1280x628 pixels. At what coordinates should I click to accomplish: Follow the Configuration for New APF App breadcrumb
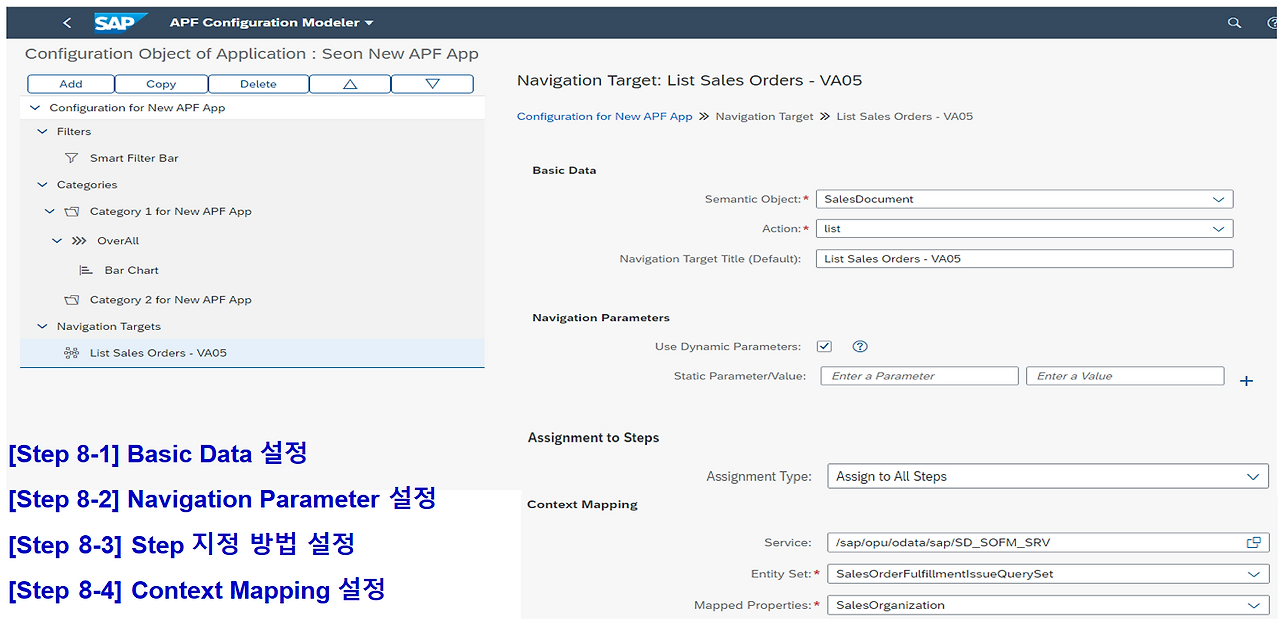(604, 116)
